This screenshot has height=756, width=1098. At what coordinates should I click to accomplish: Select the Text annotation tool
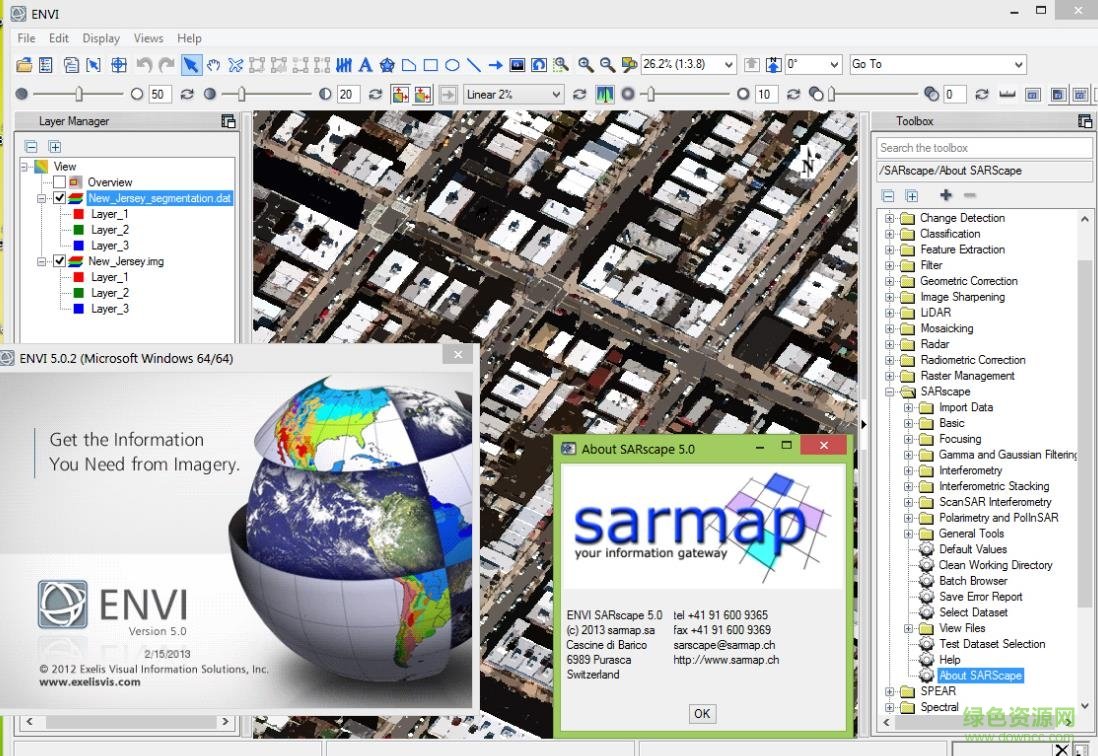364,65
